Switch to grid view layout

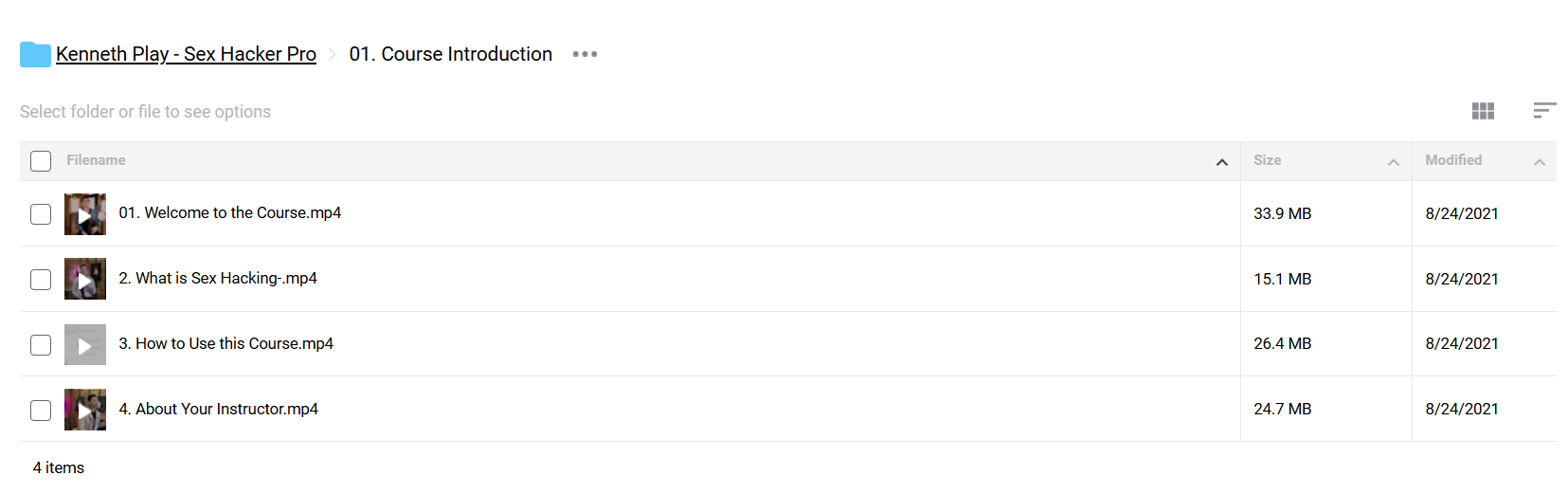(1483, 111)
